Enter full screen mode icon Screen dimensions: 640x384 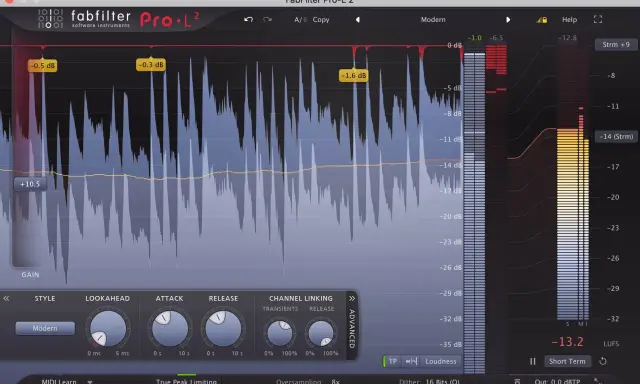click(x=598, y=19)
